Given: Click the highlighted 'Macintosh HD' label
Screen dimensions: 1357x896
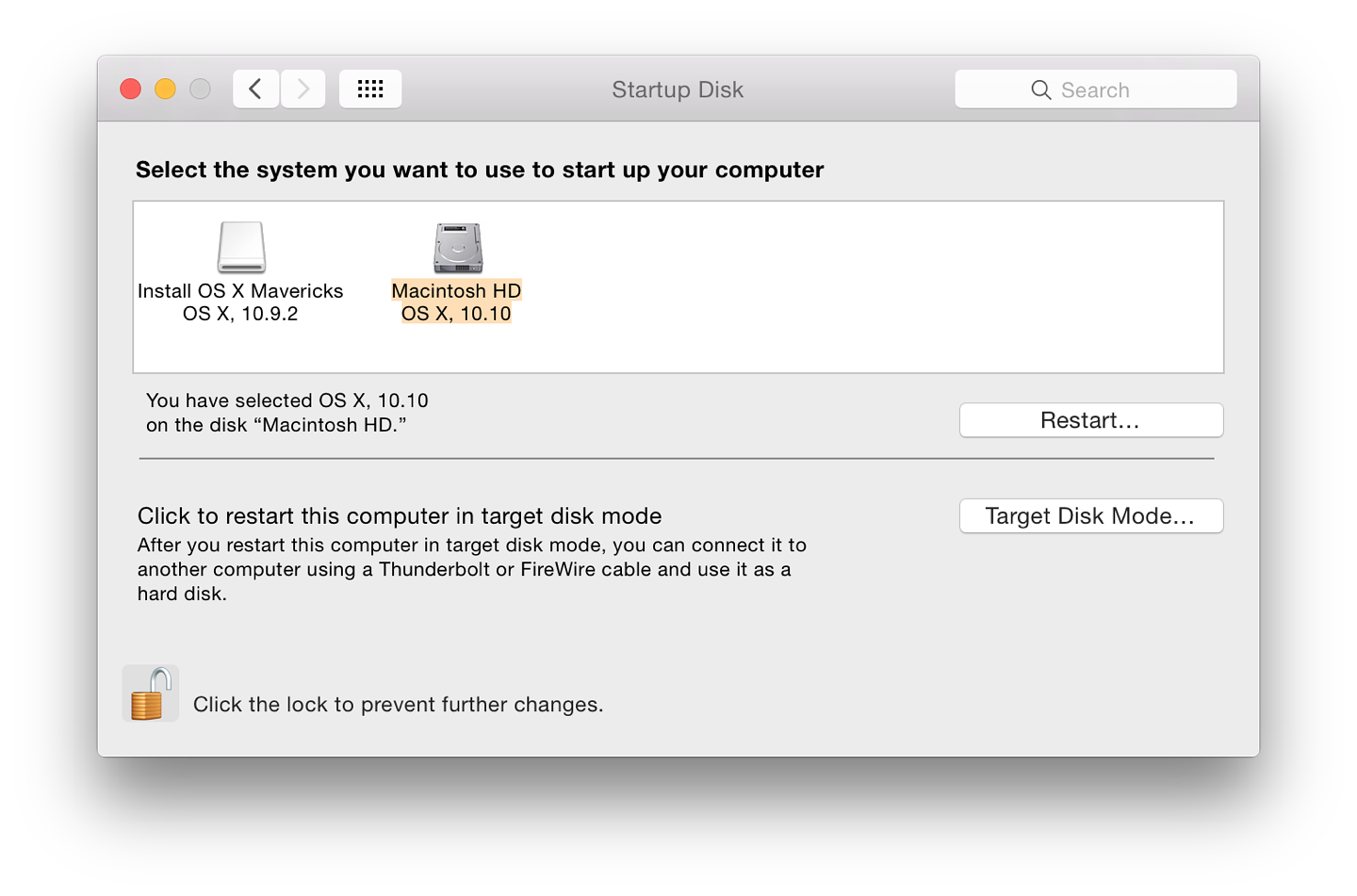Looking at the screenshot, I should (456, 291).
